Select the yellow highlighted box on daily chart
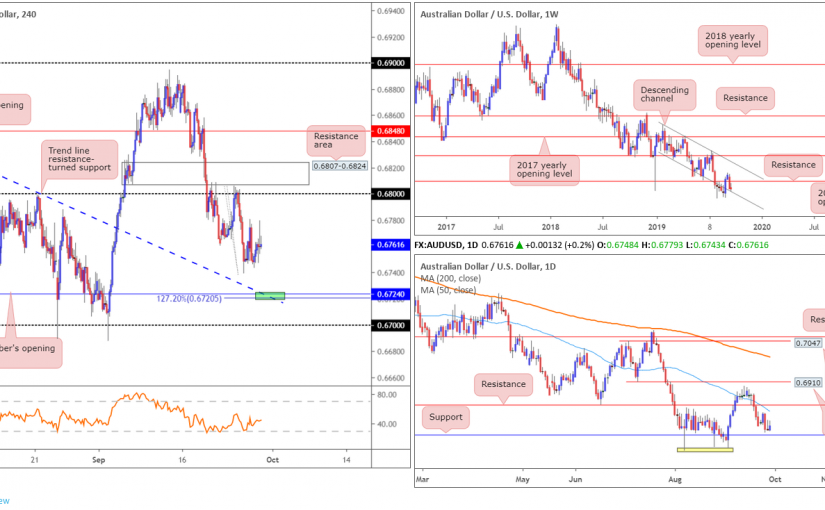This screenshot has width=825, height=510. pyautogui.click(x=704, y=449)
